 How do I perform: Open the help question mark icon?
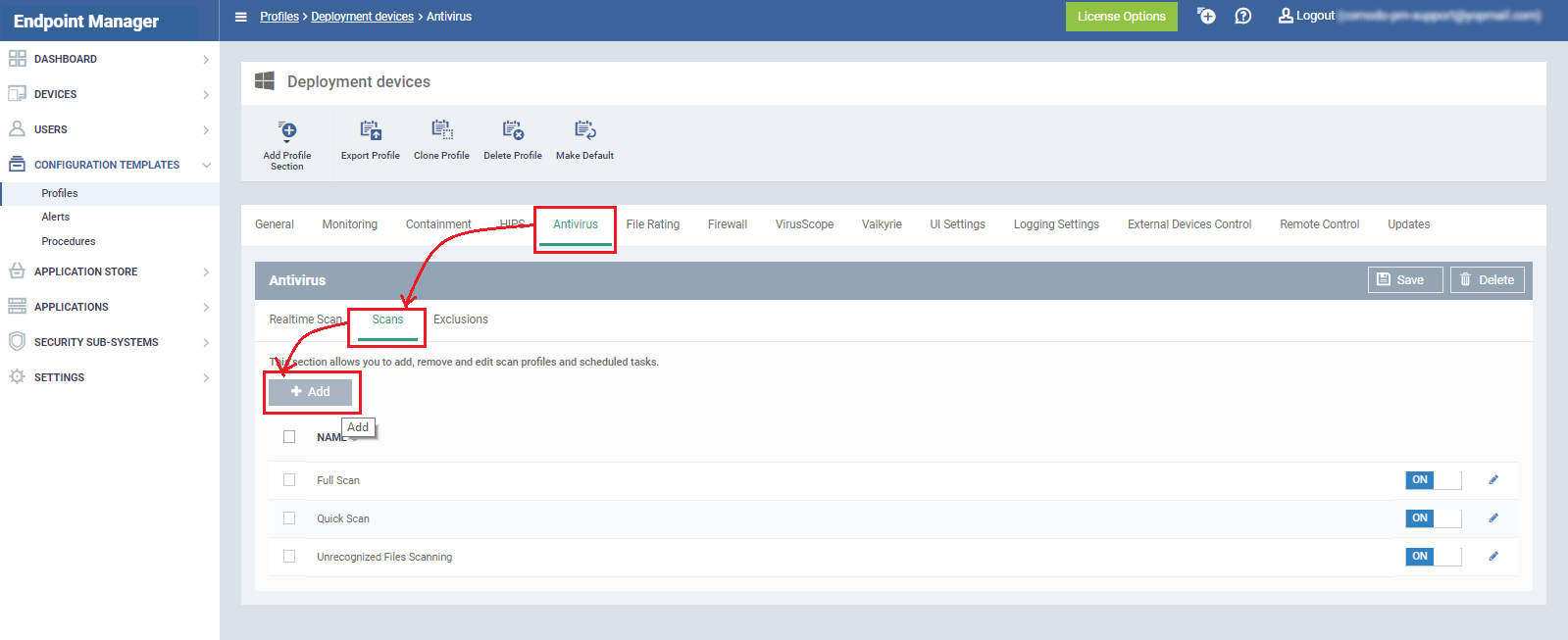1243,16
